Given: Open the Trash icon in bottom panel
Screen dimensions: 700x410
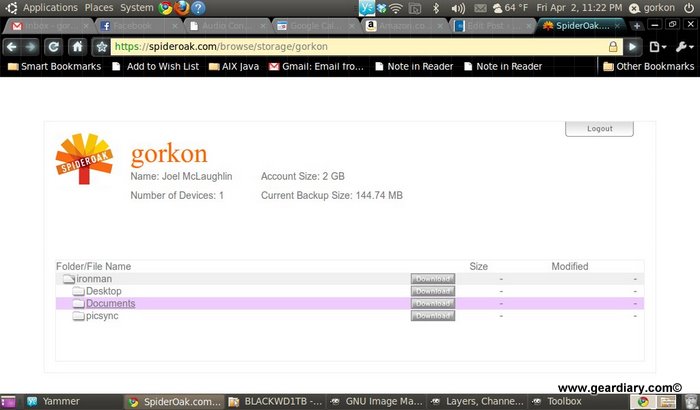Looking at the screenshot, I should pos(690,402).
